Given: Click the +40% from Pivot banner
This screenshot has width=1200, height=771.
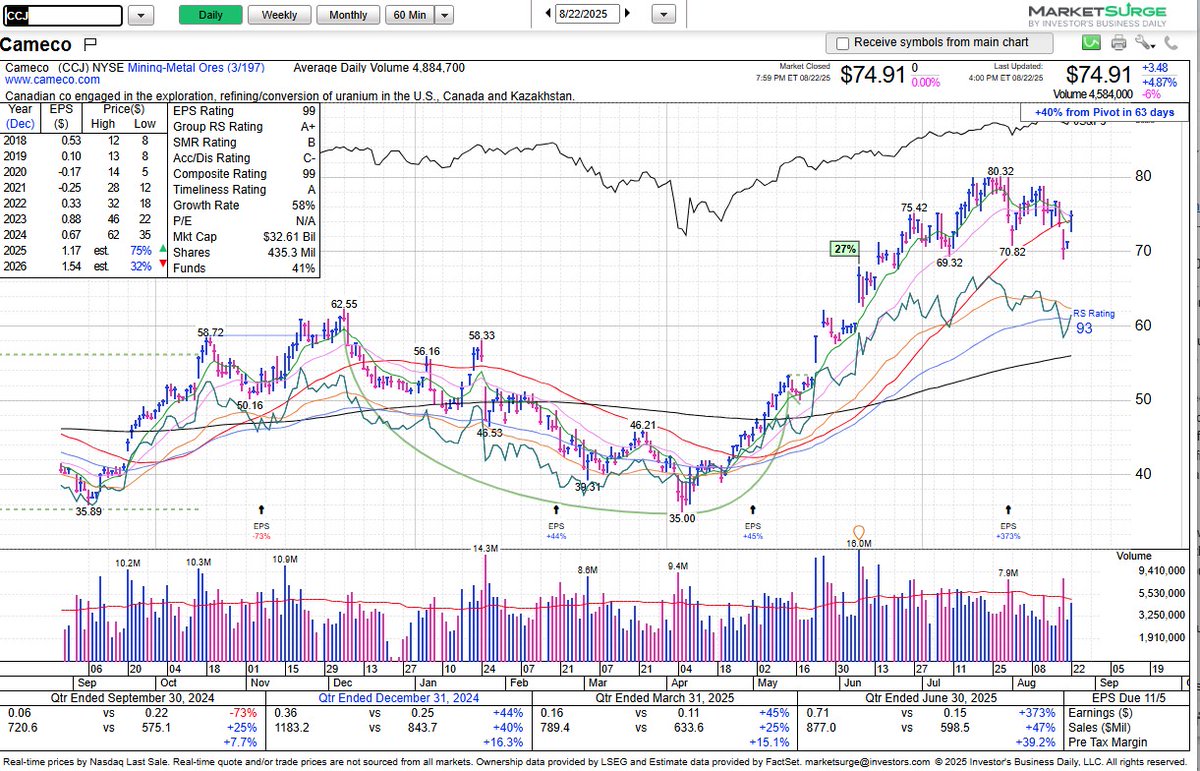Looking at the screenshot, I should pyautogui.click(x=1103, y=113).
